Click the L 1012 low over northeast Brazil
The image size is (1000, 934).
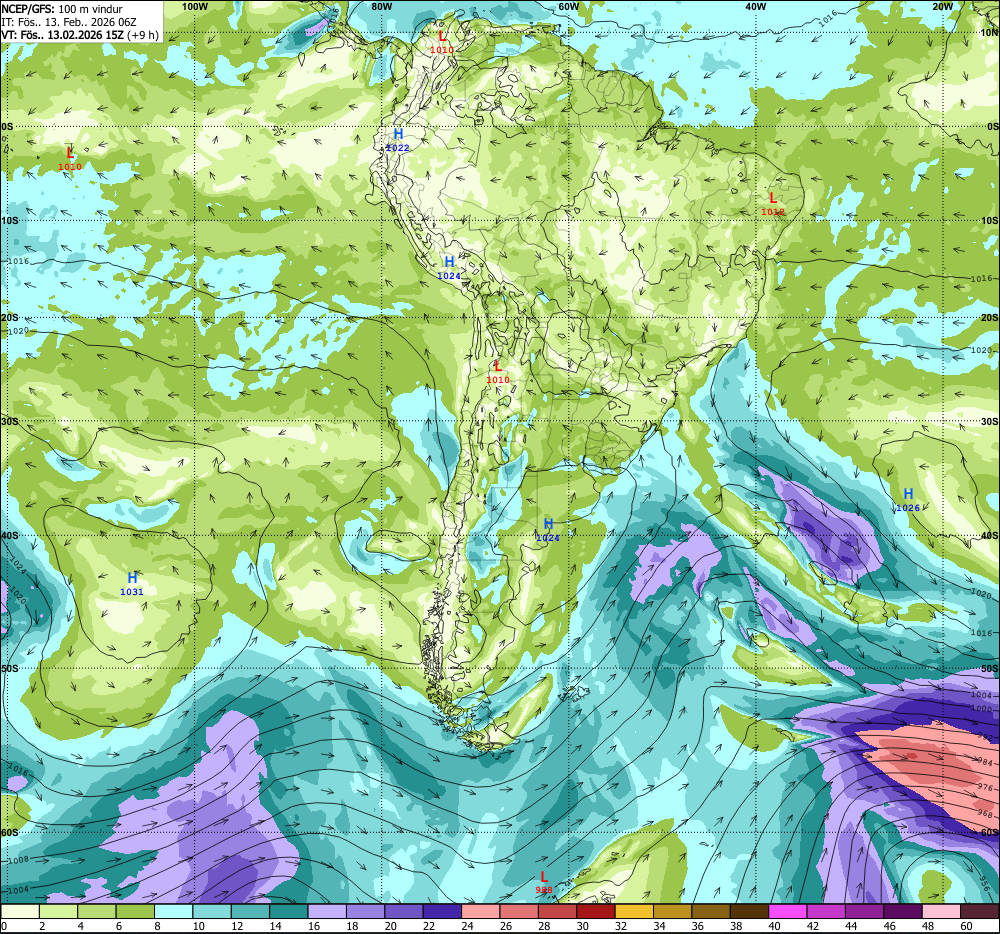(x=773, y=203)
